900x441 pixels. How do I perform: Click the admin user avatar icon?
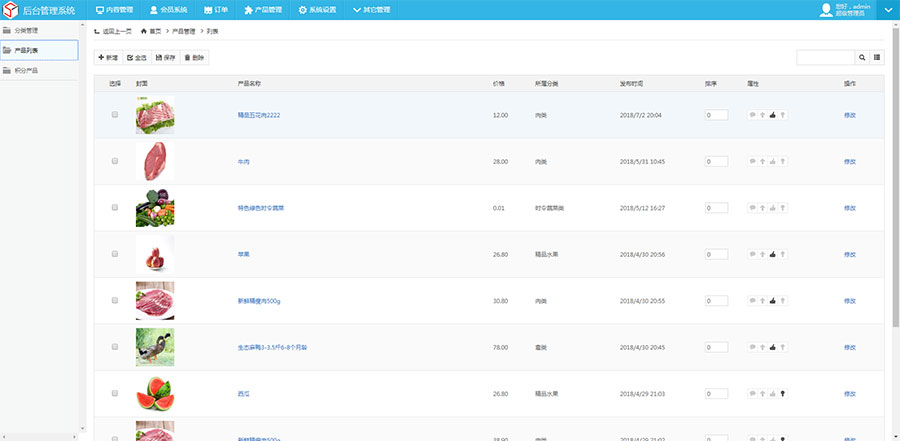coord(825,10)
